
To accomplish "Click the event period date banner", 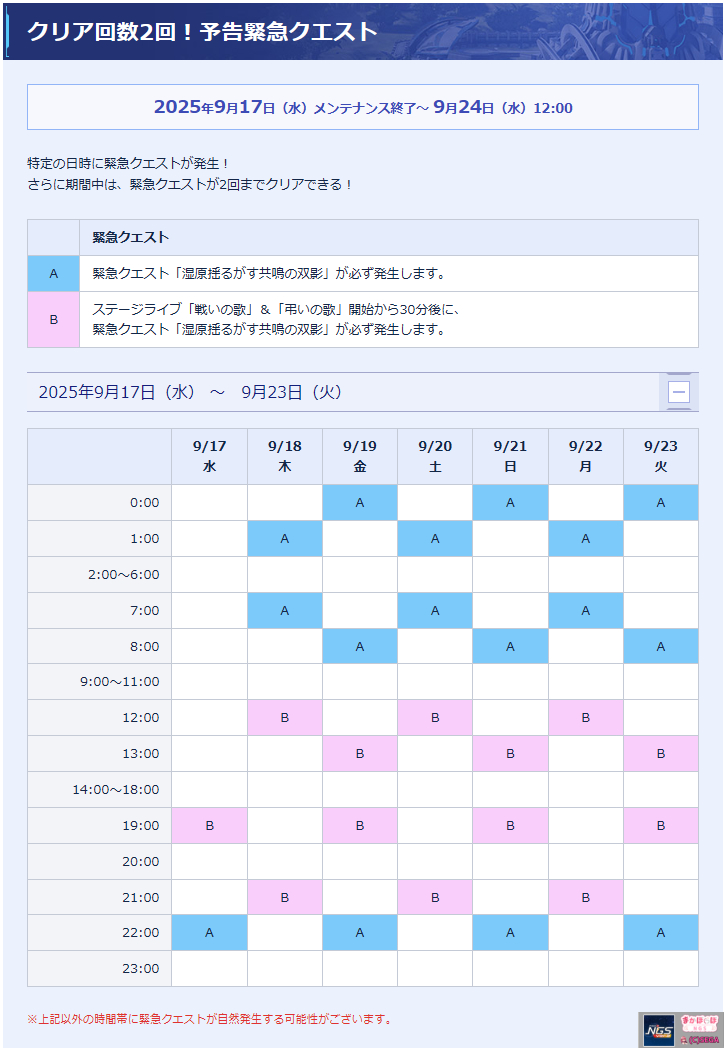I will coord(363,107).
